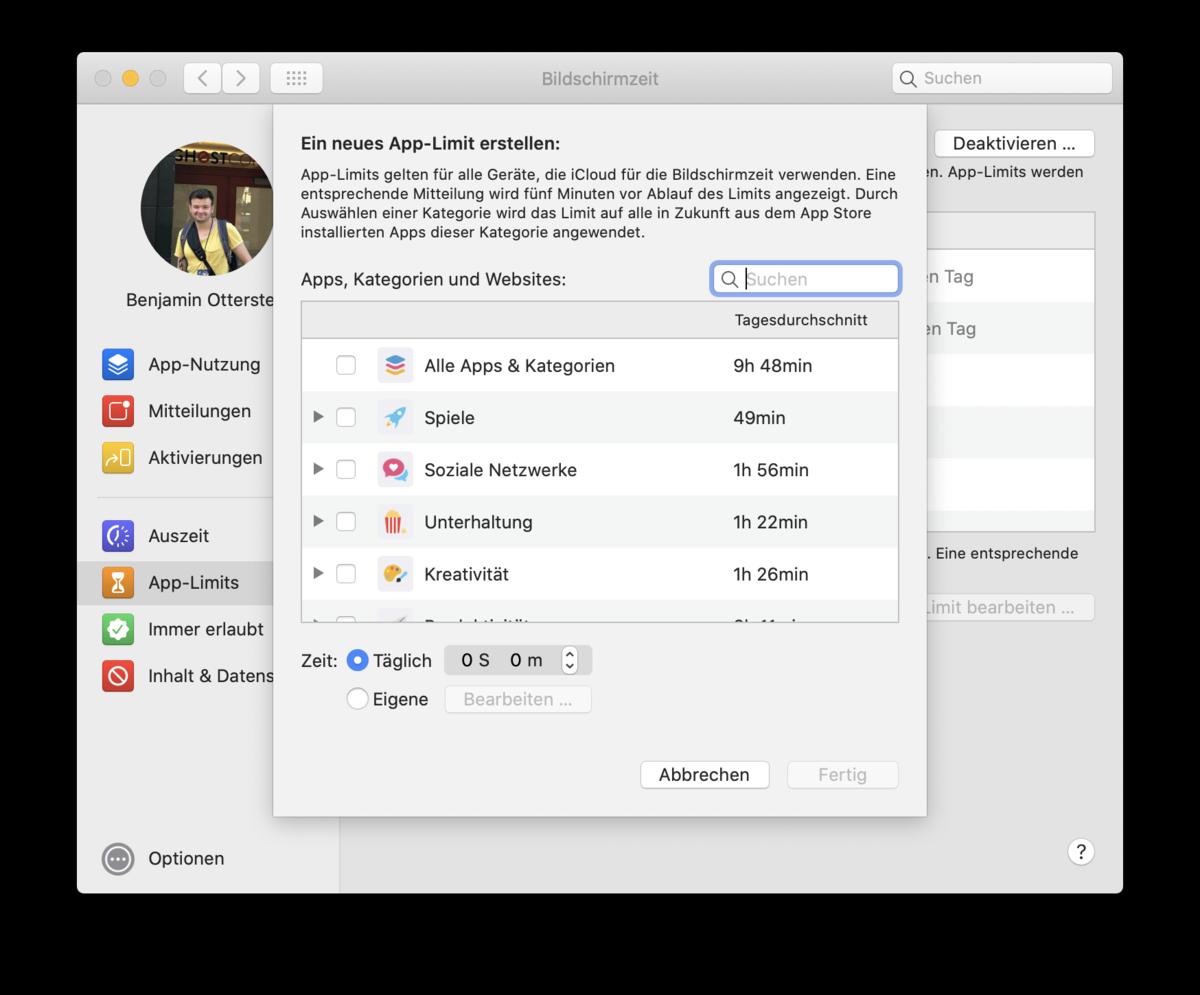Image resolution: width=1200 pixels, height=995 pixels.
Task: Check the Kreativität checkbox
Action: pyautogui.click(x=346, y=573)
